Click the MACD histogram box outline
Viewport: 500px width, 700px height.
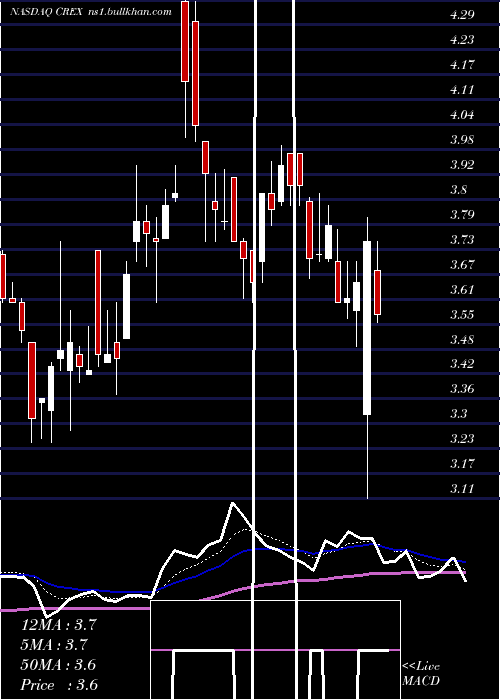tap(275, 650)
